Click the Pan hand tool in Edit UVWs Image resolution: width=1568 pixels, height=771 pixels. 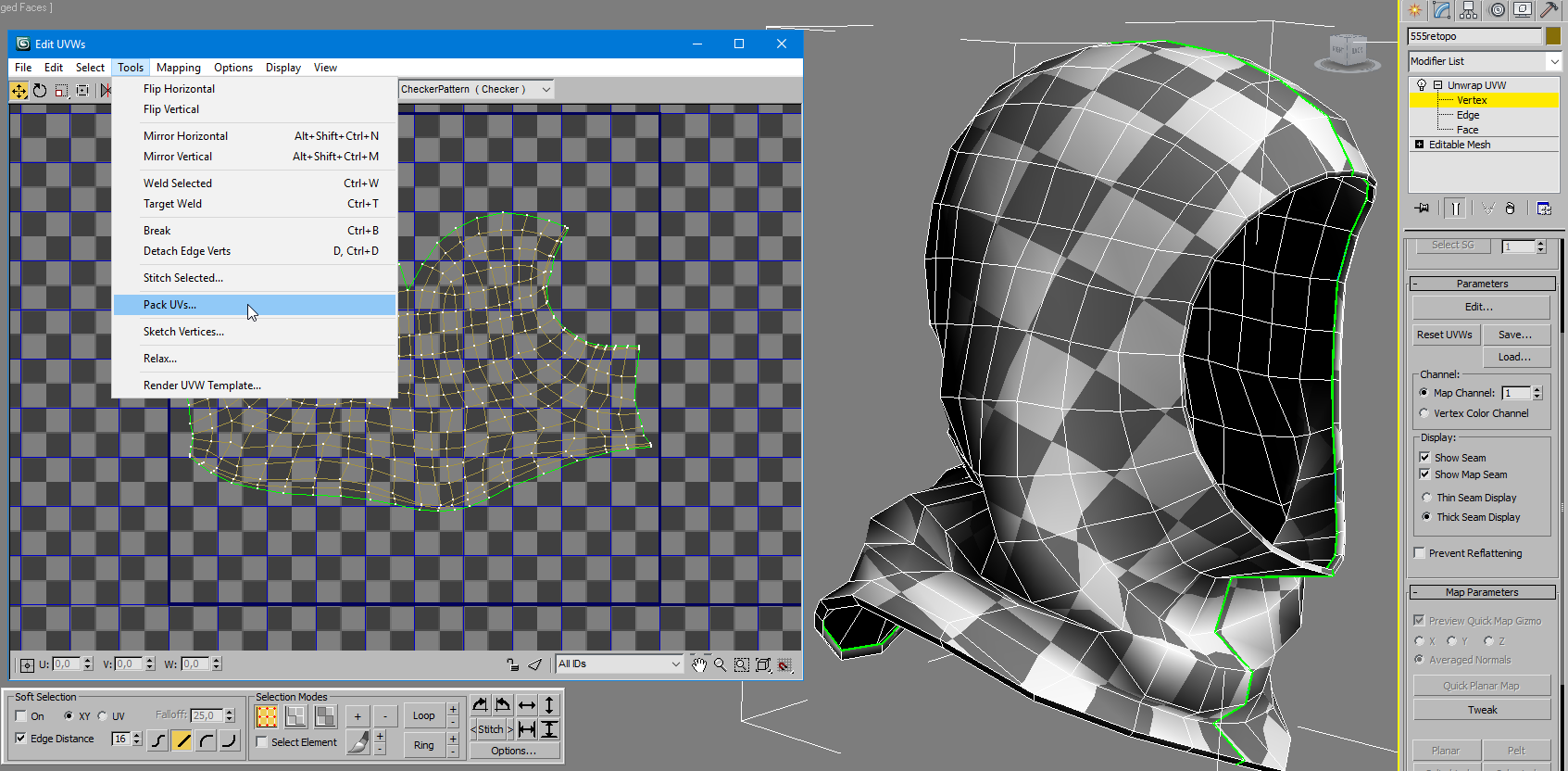(699, 664)
